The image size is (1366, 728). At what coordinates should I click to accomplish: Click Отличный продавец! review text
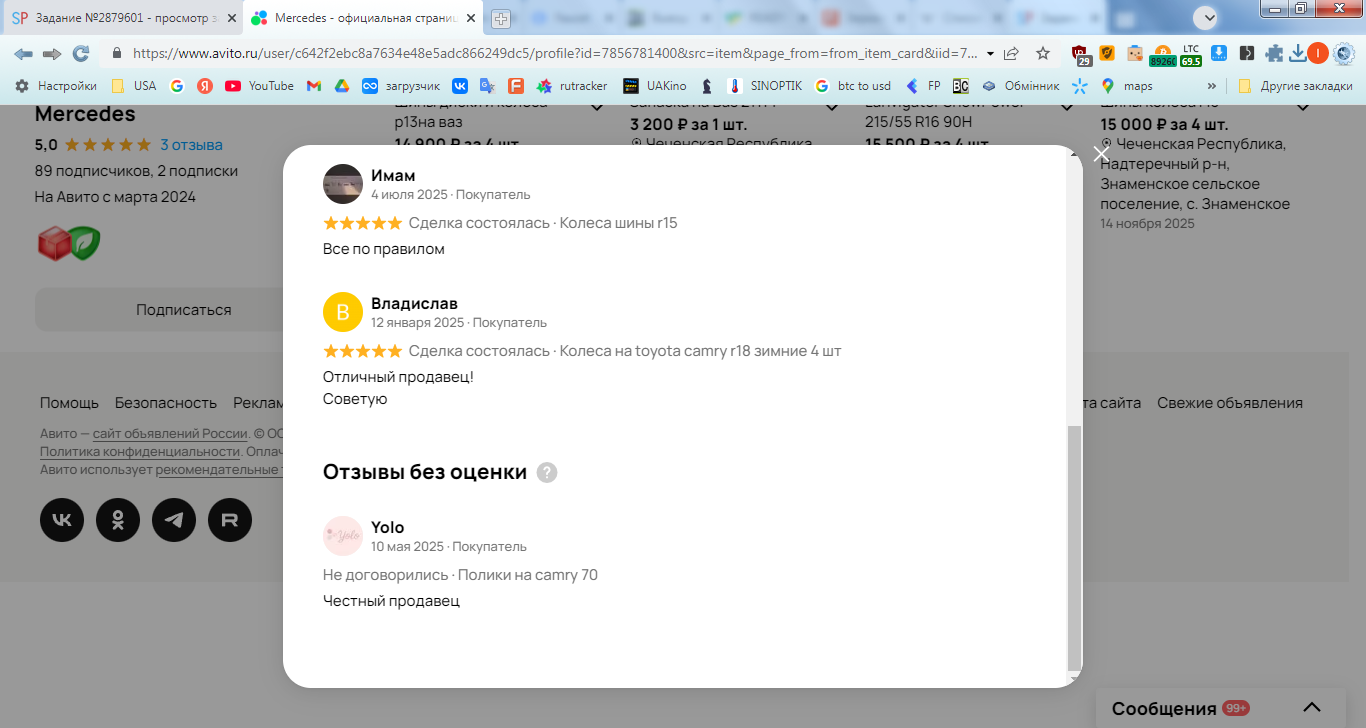(398, 377)
